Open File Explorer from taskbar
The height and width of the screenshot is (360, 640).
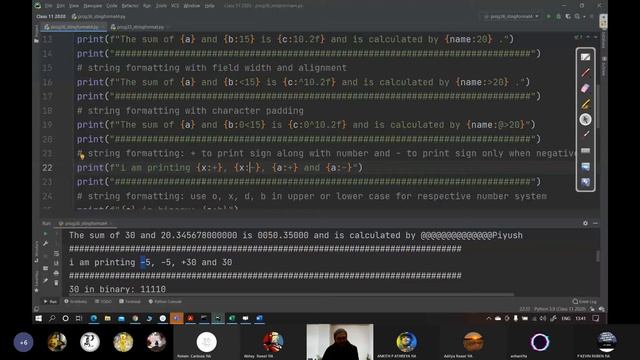(x=107, y=318)
